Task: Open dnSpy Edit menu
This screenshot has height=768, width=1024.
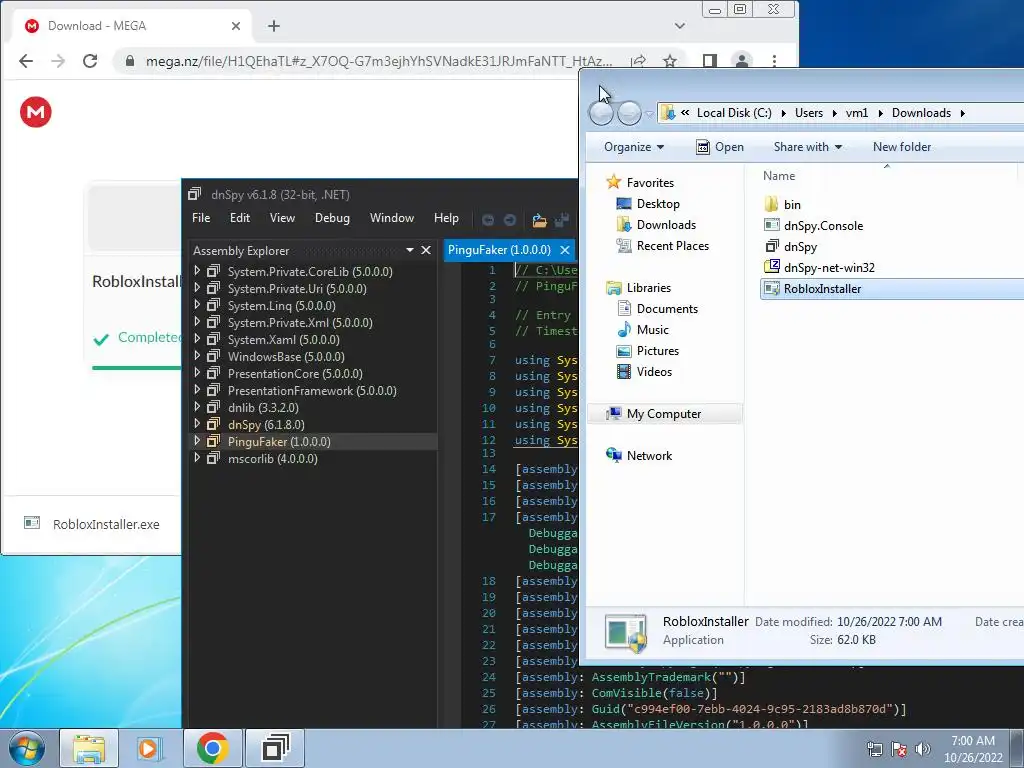Action: pyautogui.click(x=240, y=218)
